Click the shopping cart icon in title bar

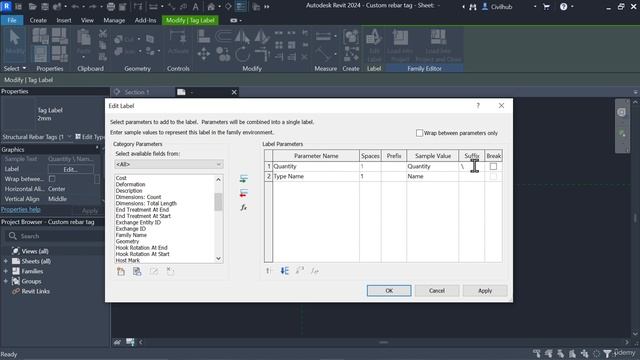[546, 7]
